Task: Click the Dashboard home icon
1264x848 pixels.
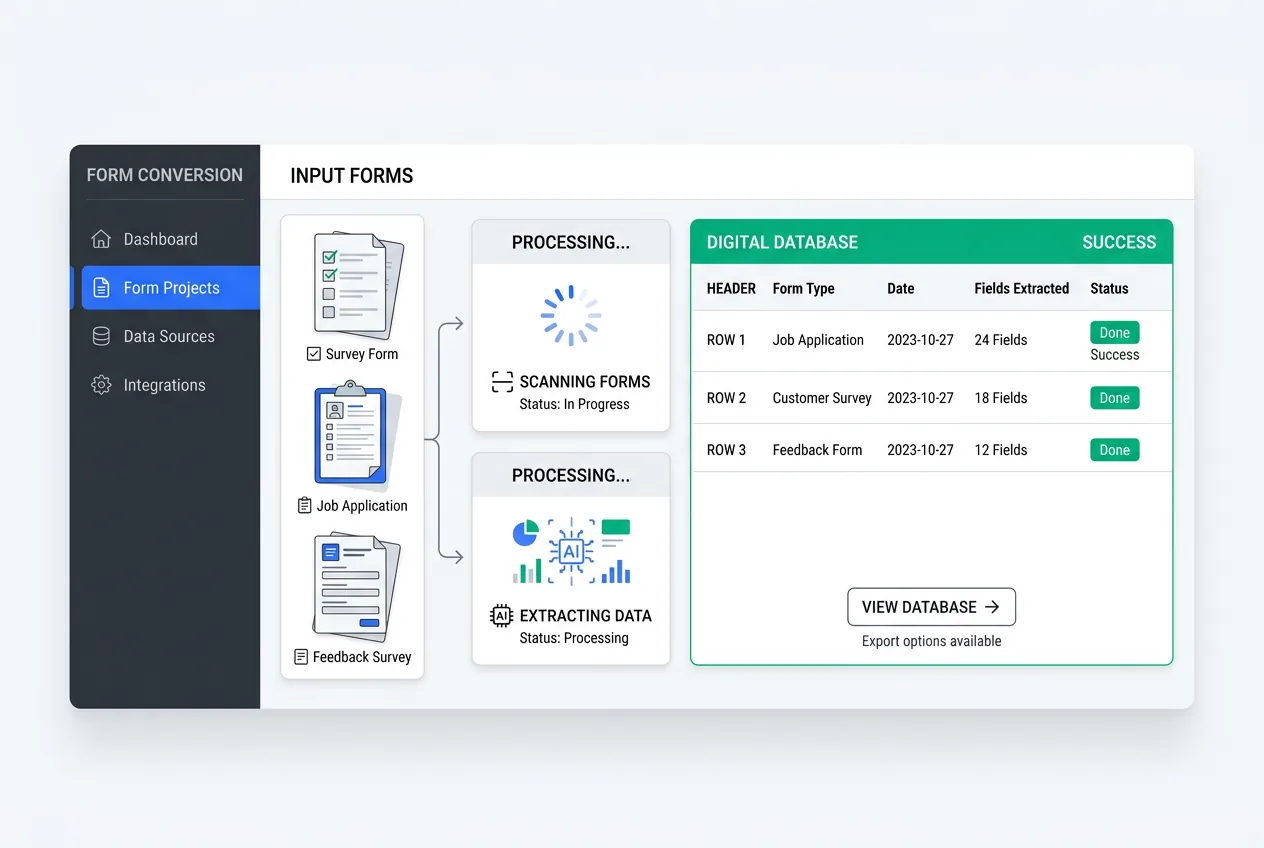Action: (x=101, y=239)
